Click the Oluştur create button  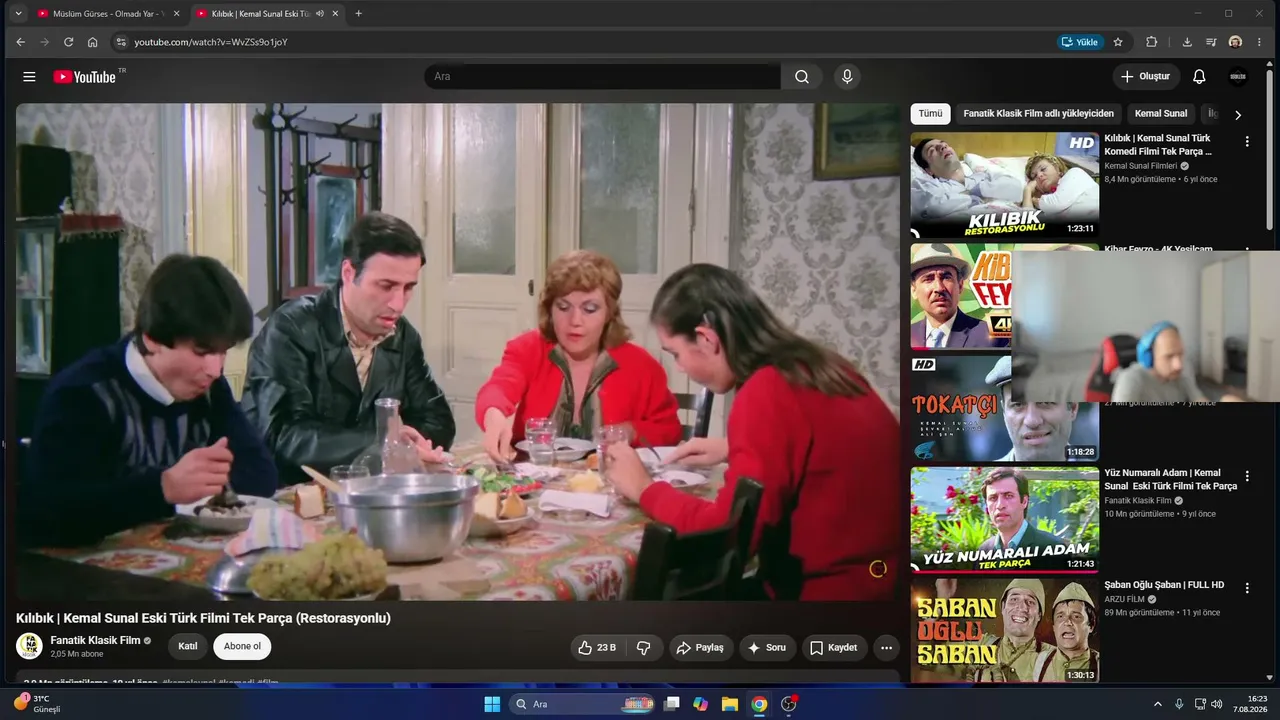coord(1146,77)
